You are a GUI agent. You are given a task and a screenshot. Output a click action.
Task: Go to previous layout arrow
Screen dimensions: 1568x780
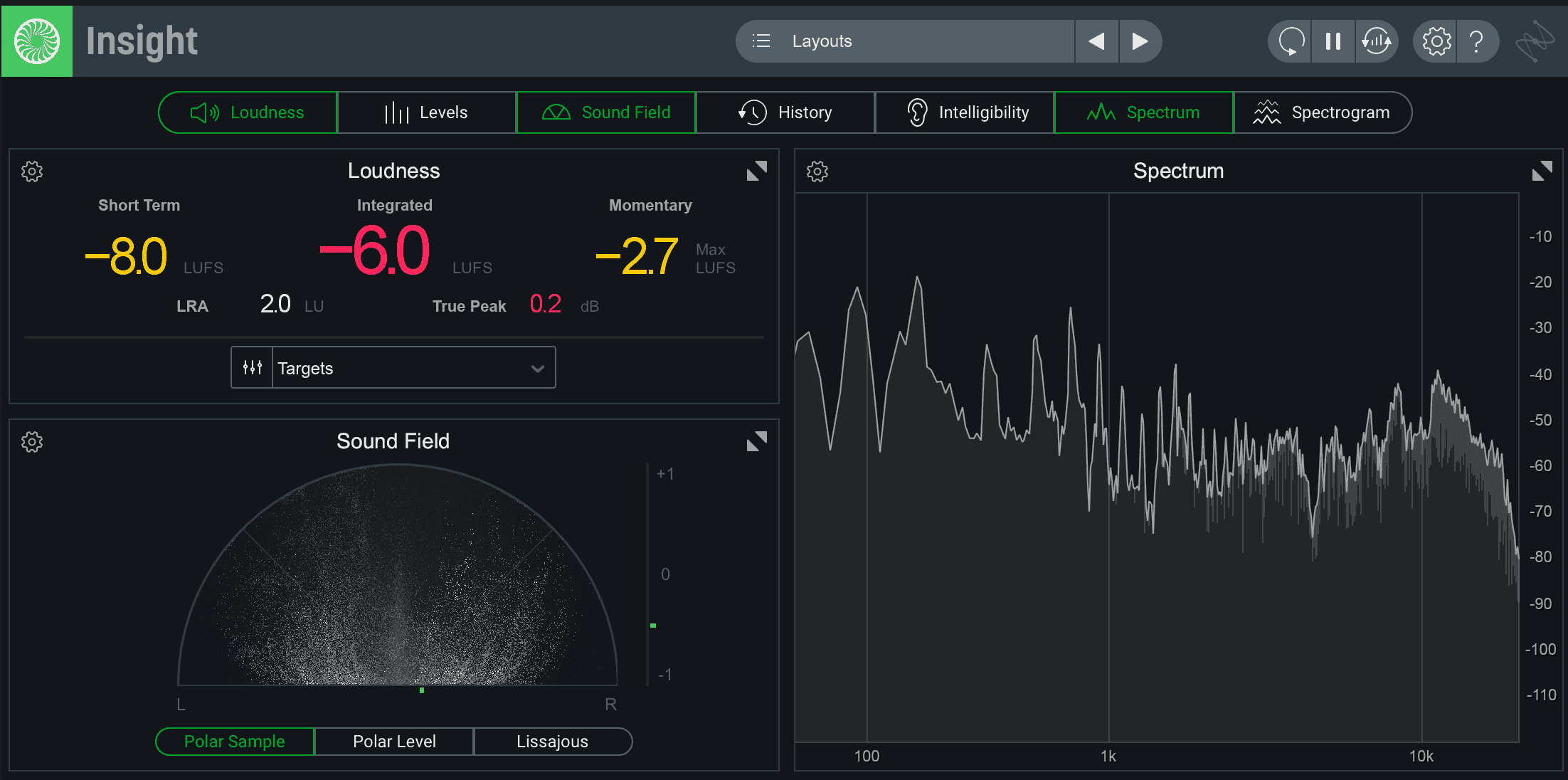point(1096,41)
